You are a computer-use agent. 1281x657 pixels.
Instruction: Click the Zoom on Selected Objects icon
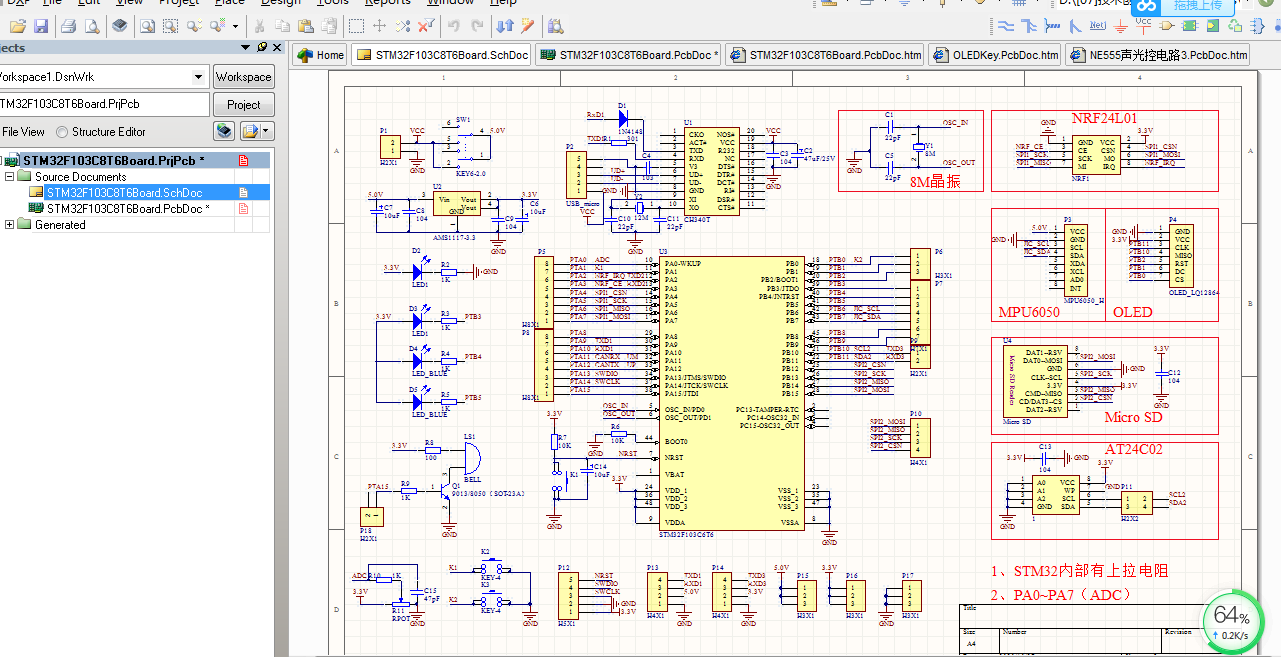pyautogui.click(x=194, y=26)
